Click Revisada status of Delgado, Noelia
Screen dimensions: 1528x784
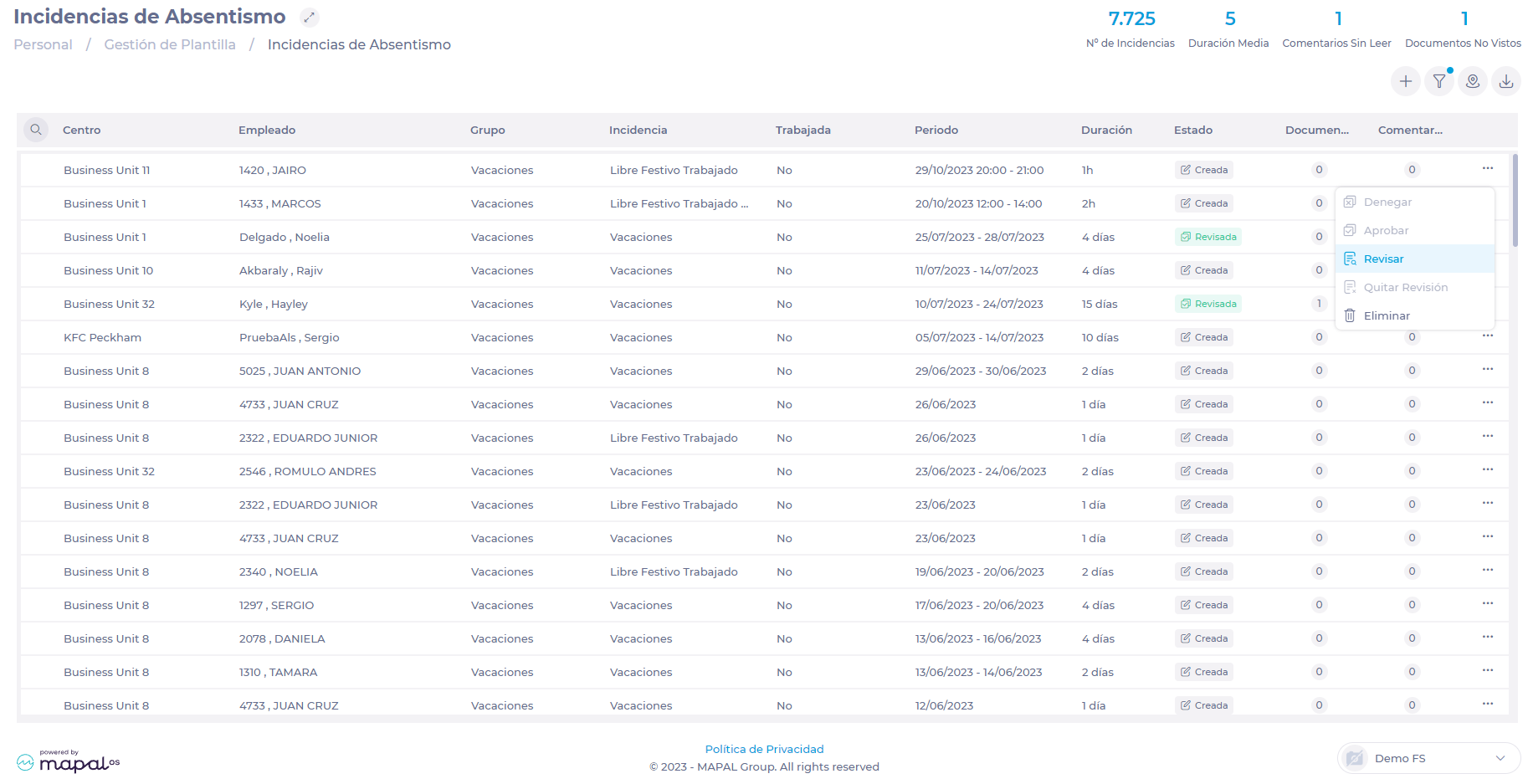pyautogui.click(x=1208, y=237)
